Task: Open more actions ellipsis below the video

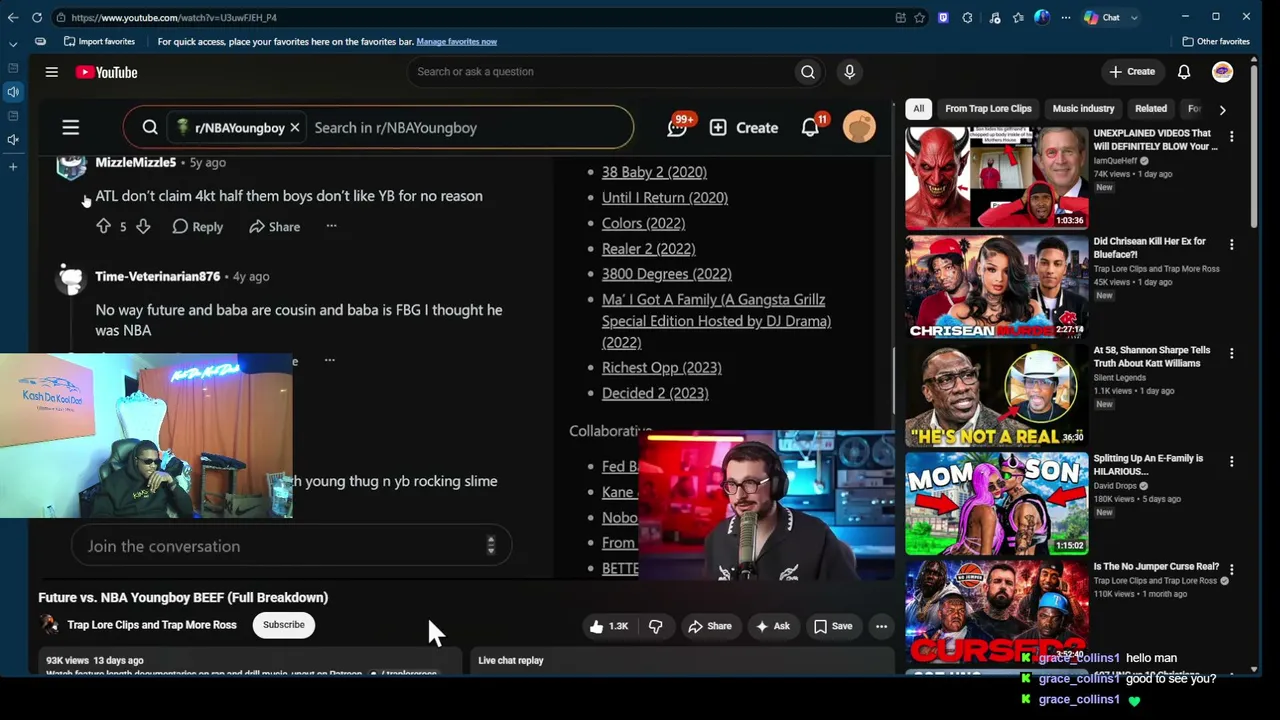Action: coord(881,626)
